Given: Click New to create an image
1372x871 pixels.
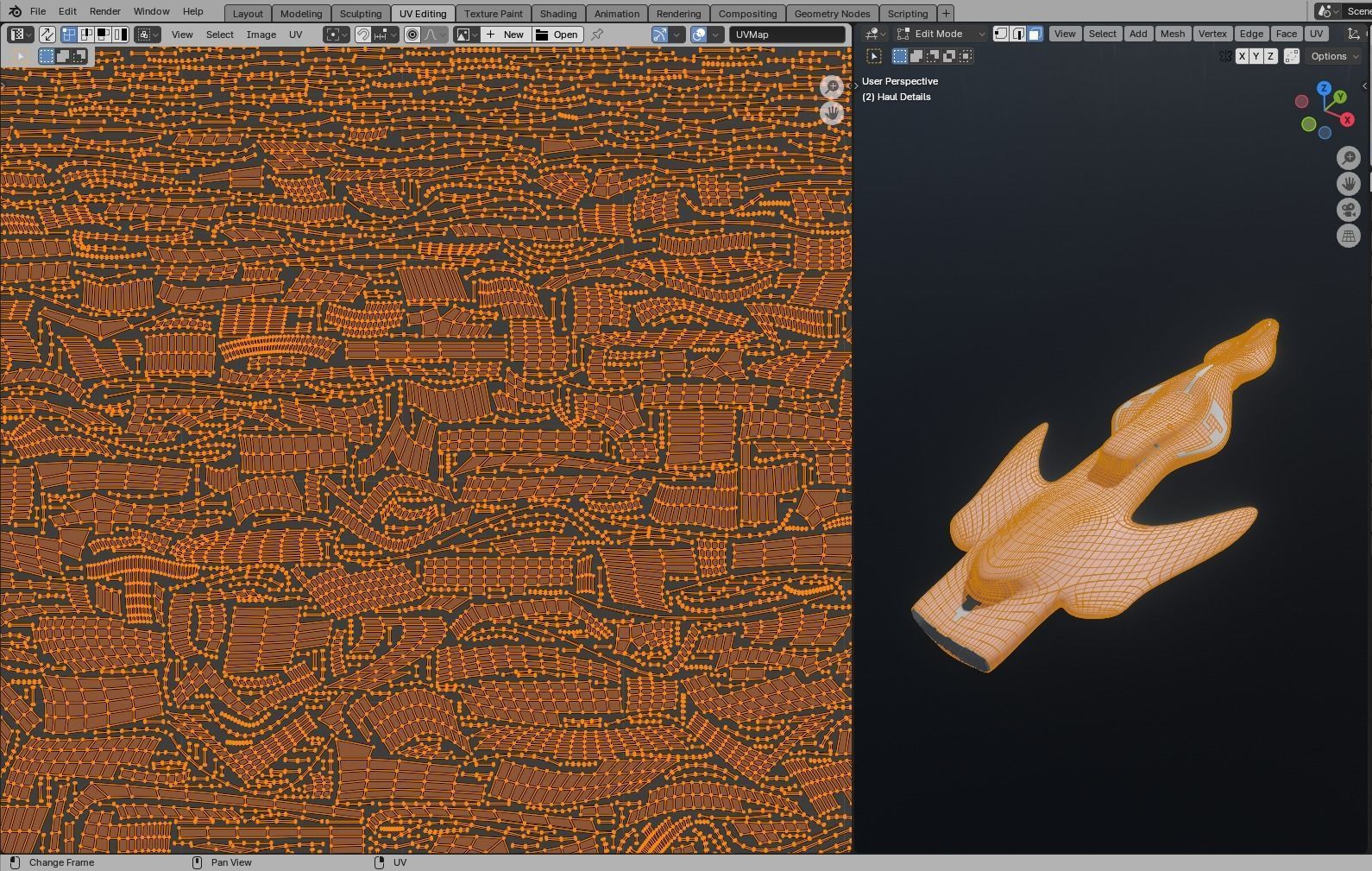Looking at the screenshot, I should pyautogui.click(x=506, y=35).
